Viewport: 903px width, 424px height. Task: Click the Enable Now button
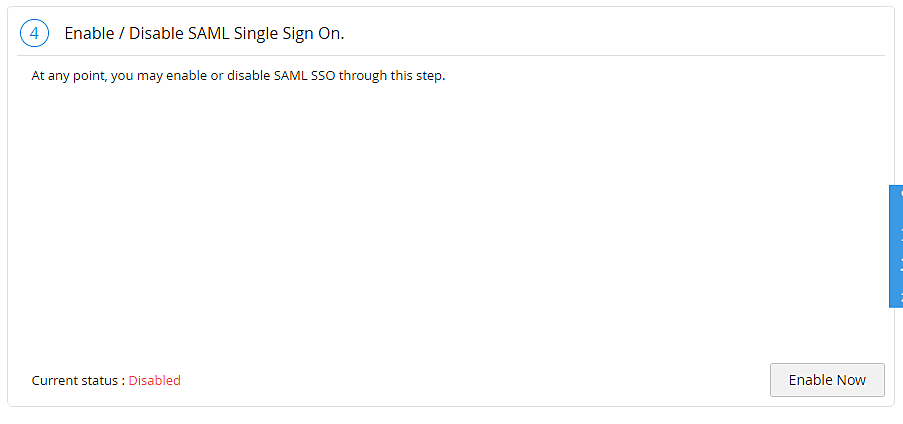(827, 380)
